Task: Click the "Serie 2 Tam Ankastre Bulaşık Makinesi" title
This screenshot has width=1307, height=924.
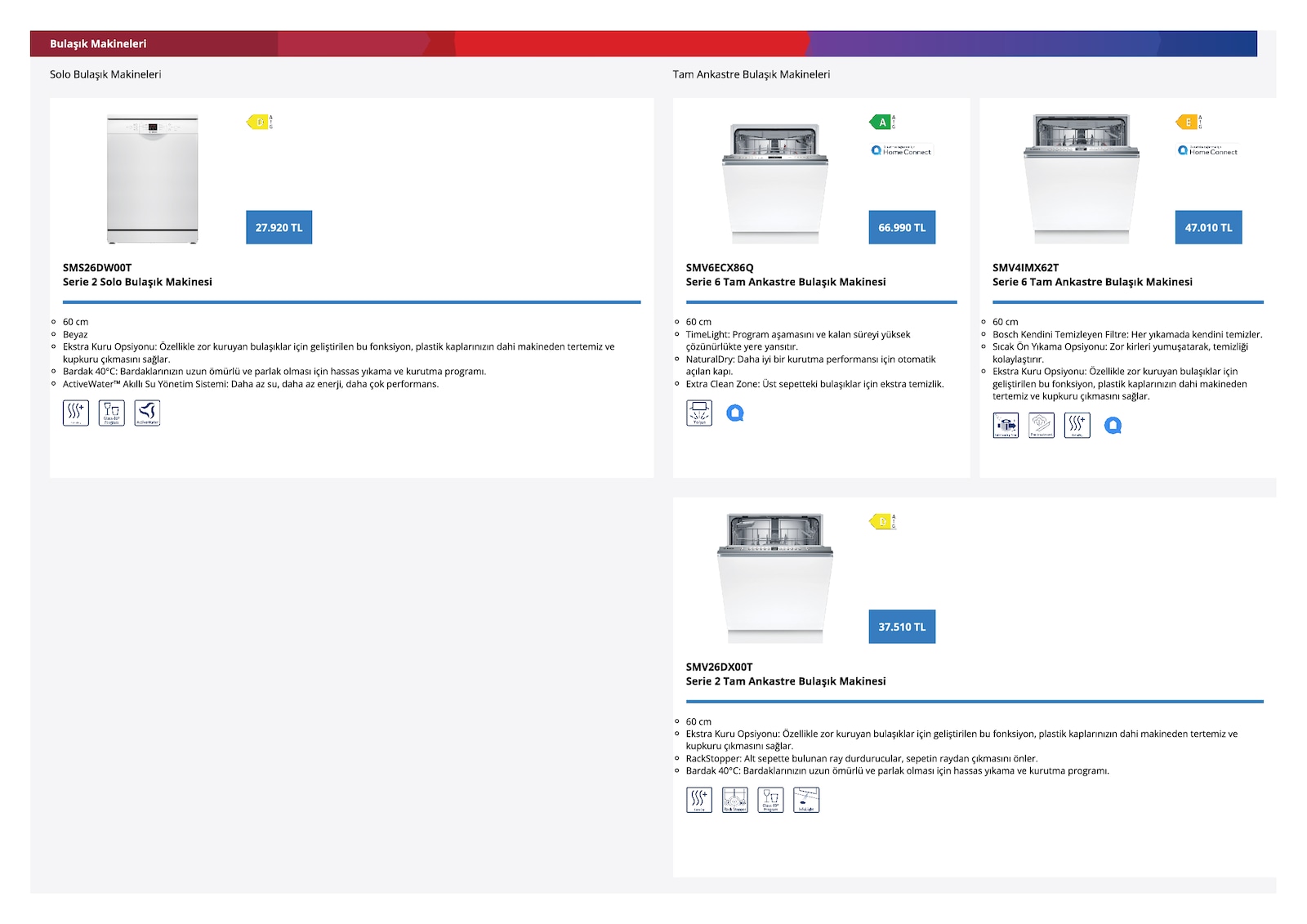Action: tap(786, 681)
